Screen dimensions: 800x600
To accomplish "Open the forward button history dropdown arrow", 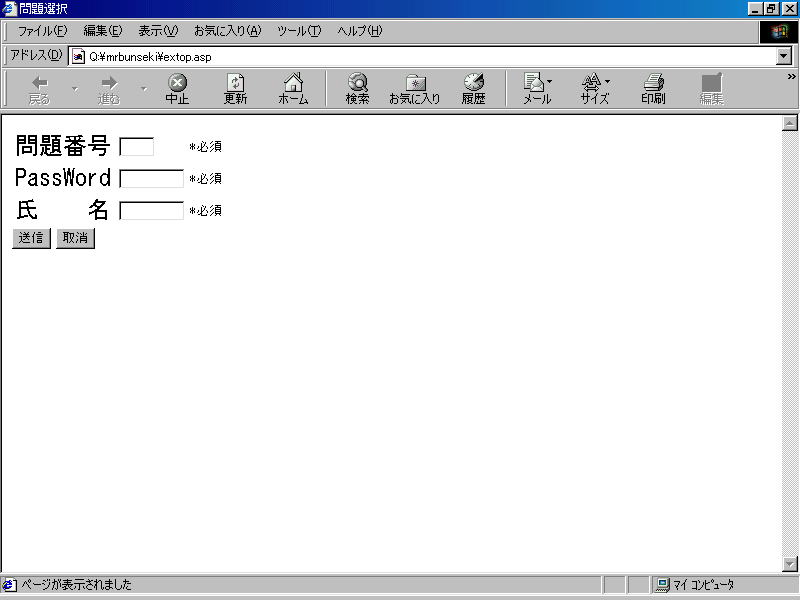I will [144, 89].
